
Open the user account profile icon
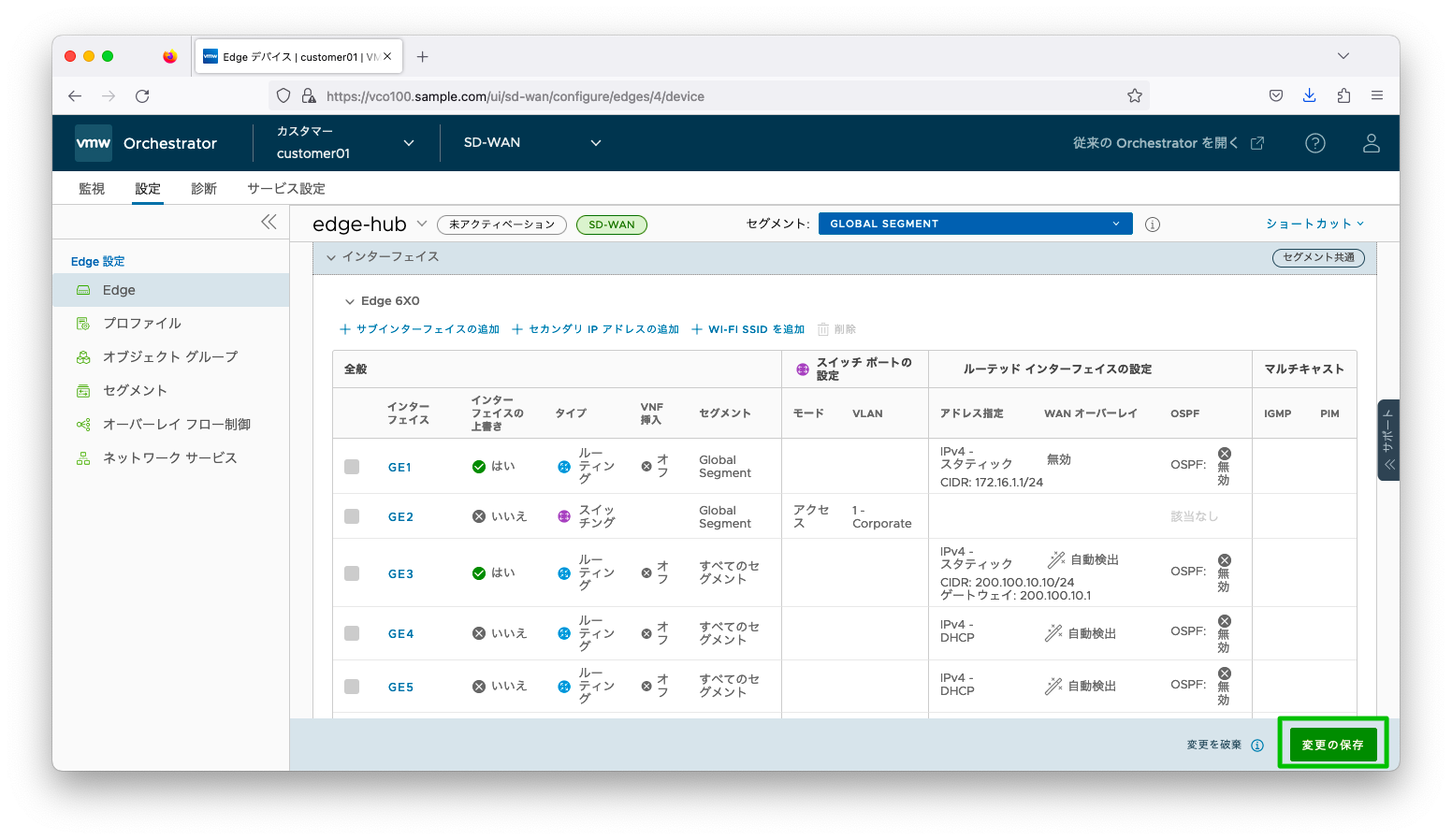(x=1372, y=143)
